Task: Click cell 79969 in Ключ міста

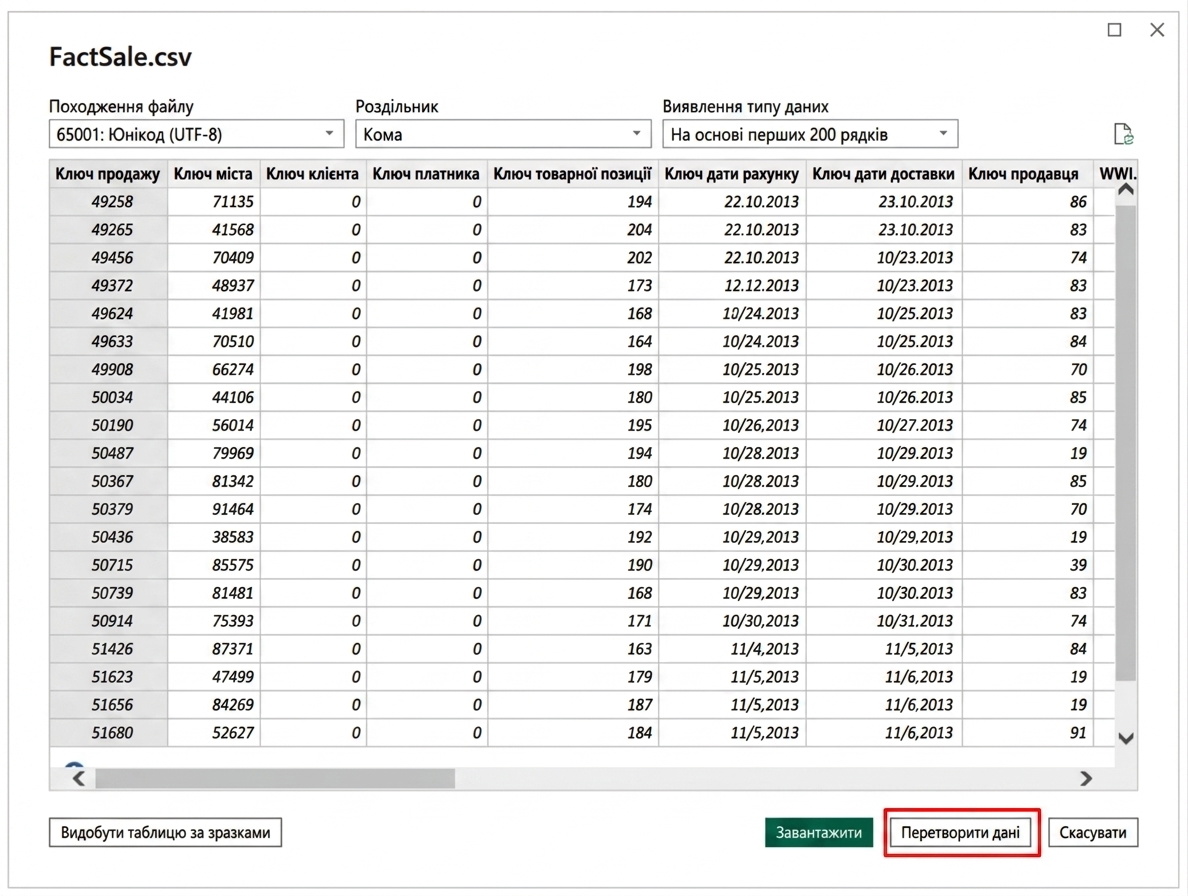Action: coord(213,453)
